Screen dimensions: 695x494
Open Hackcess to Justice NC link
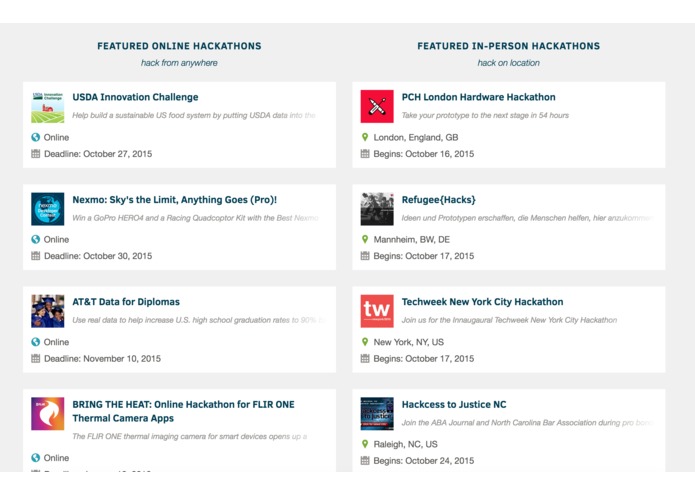[x=454, y=405]
